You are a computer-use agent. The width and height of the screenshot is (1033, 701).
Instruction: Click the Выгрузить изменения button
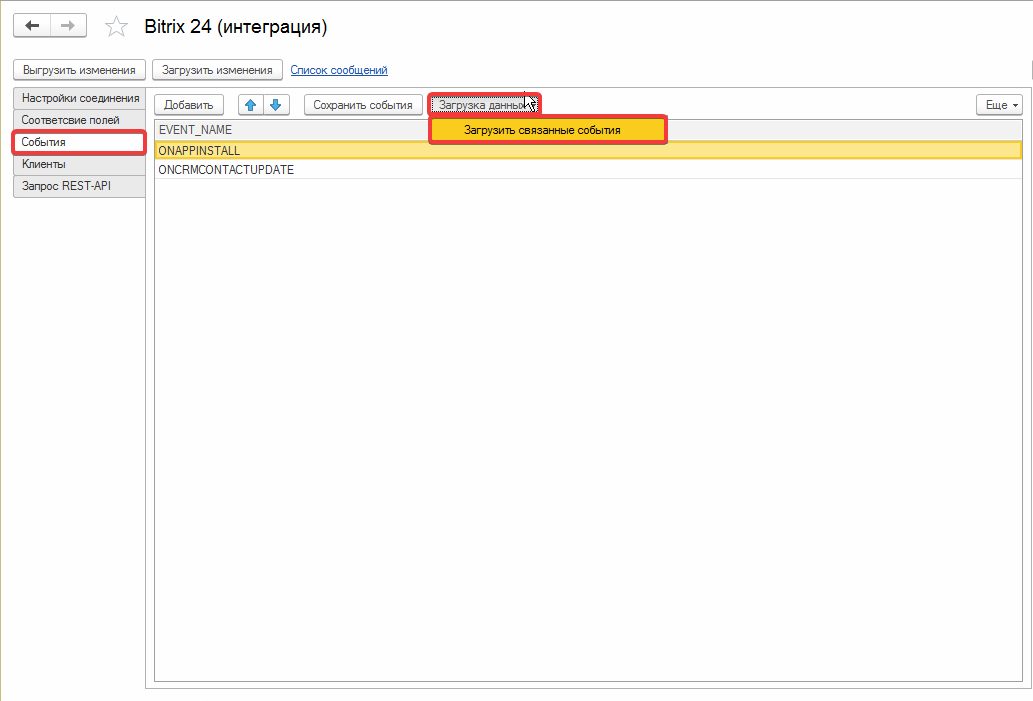79,70
